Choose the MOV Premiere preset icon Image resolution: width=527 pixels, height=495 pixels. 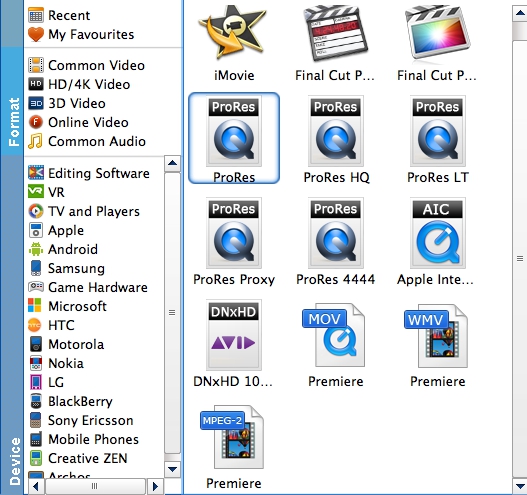pyautogui.click(x=333, y=335)
